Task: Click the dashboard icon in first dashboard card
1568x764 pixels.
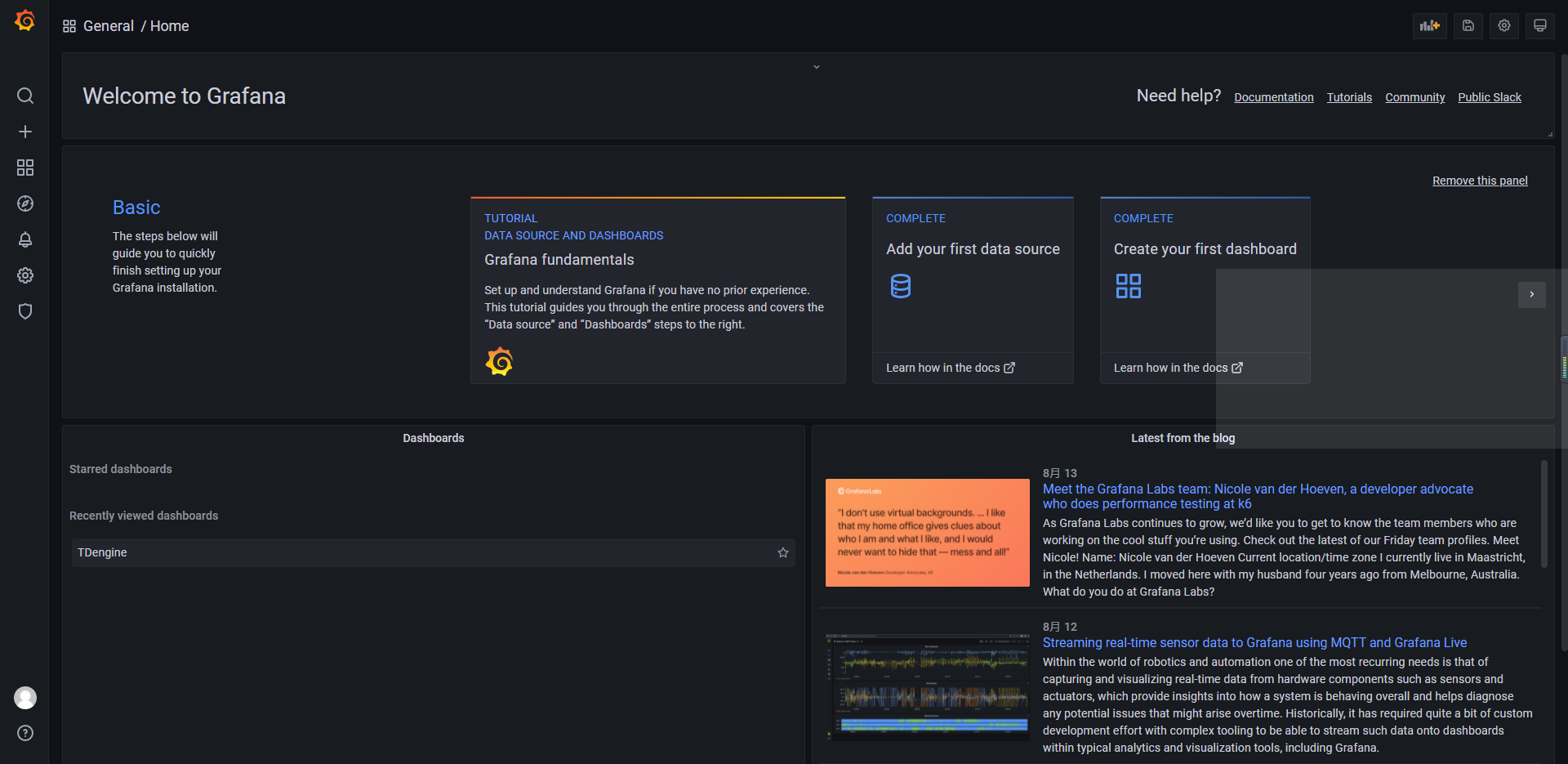Action: 1129,286
